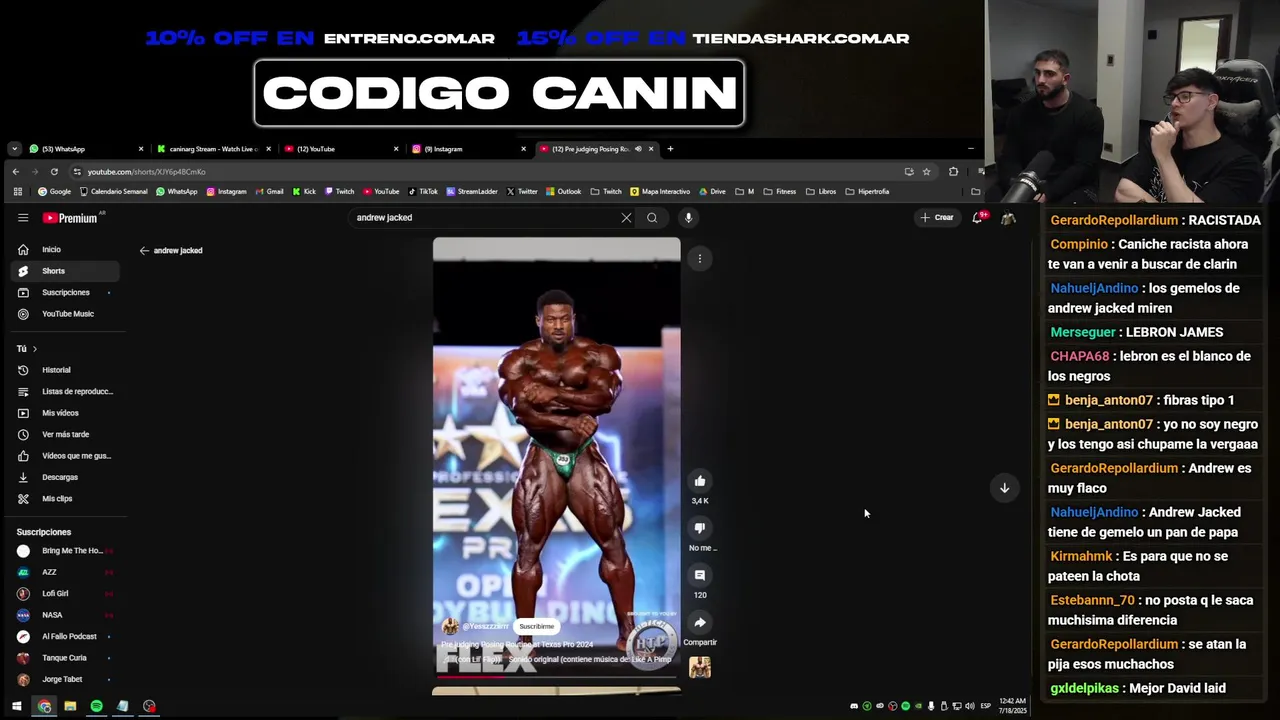
Task: Open the TikTok bookmark
Action: [x=423, y=191]
